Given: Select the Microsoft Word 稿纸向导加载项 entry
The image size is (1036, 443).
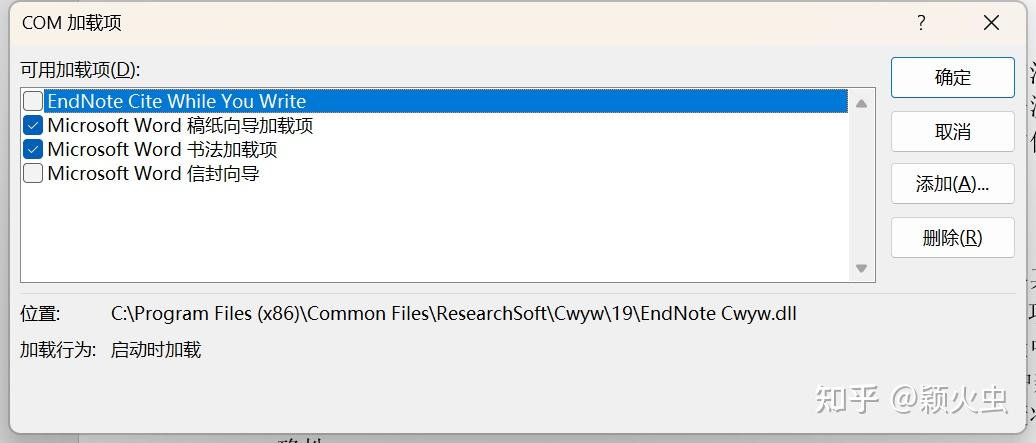Looking at the screenshot, I should (x=180, y=126).
